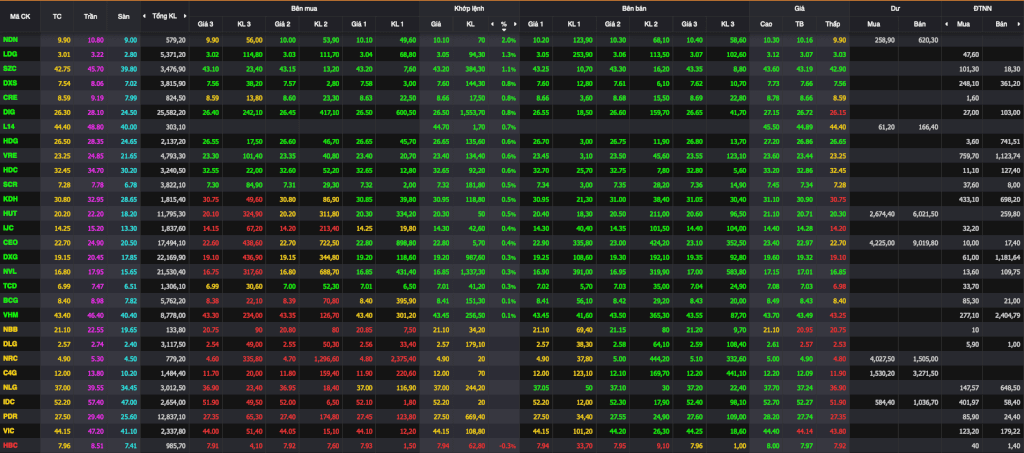The height and width of the screenshot is (453, 1024).
Task: Open the NVL stock symbol
Action: (10, 271)
